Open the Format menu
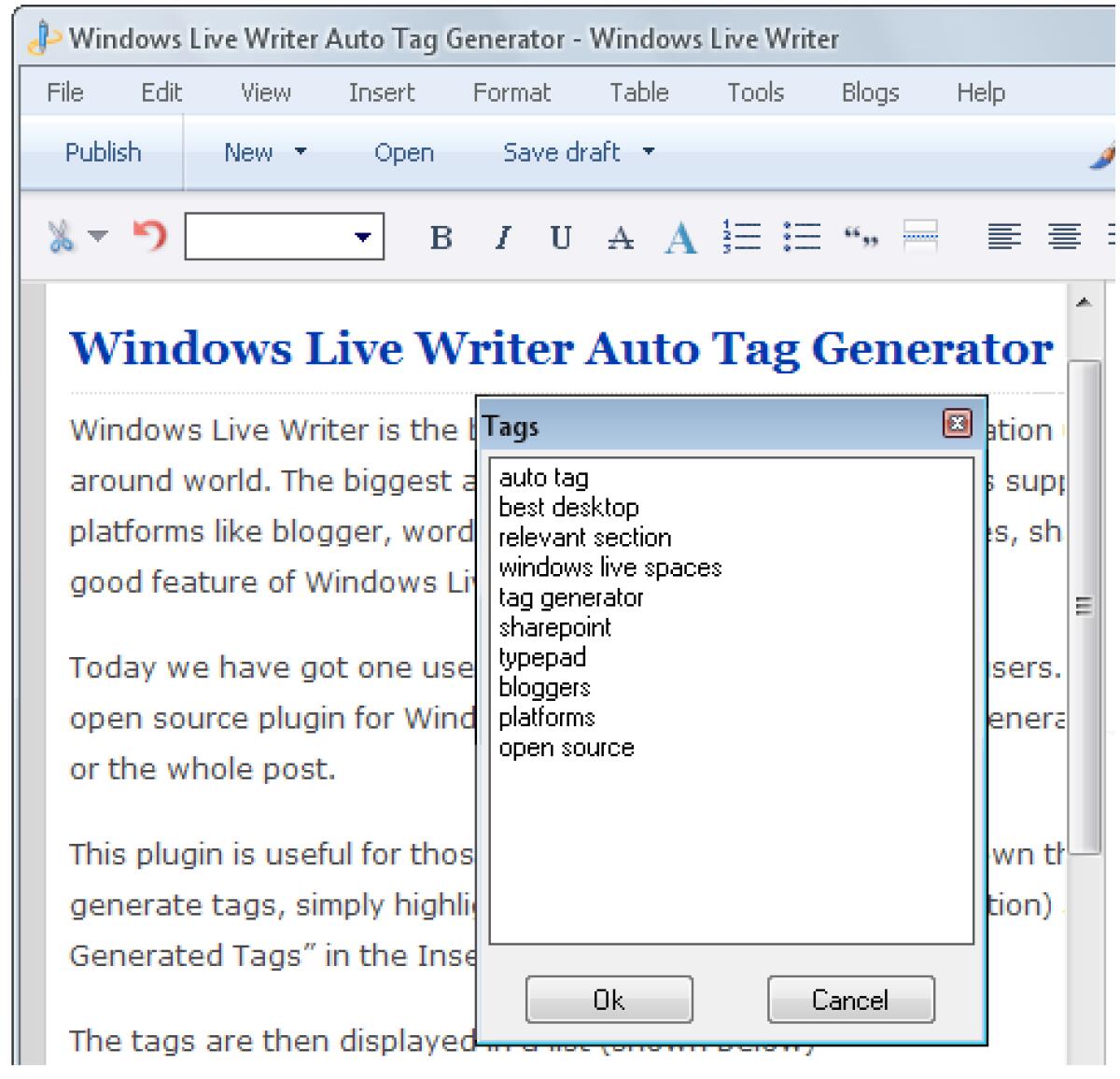 [x=511, y=92]
